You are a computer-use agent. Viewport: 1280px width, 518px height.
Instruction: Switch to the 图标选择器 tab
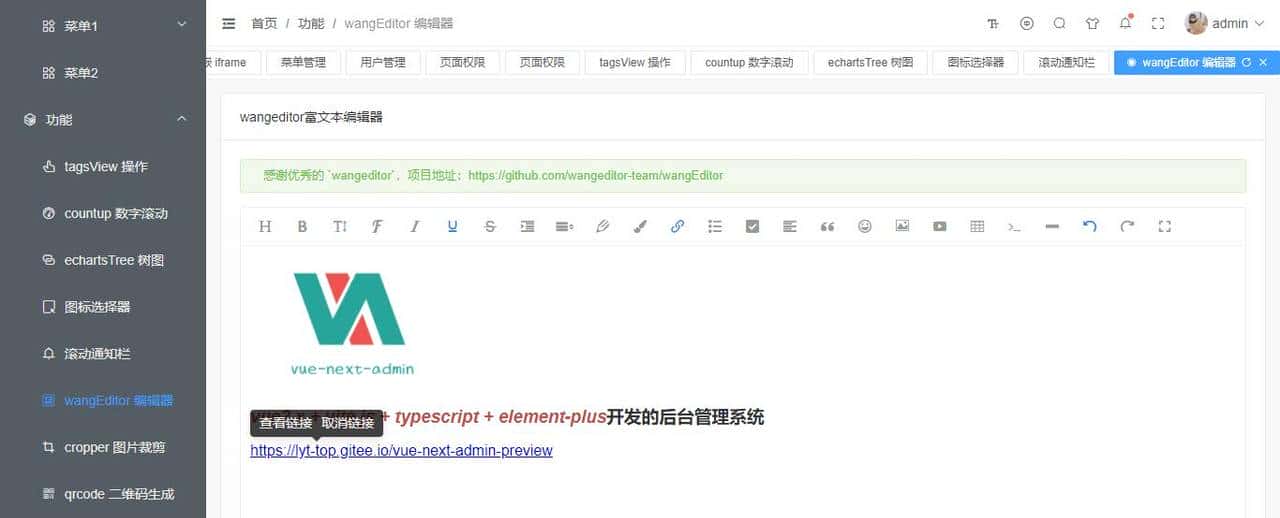pyautogui.click(x=976, y=62)
